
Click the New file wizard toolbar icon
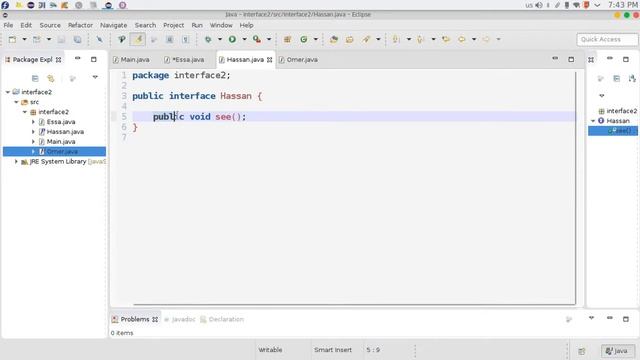click(x=12, y=39)
